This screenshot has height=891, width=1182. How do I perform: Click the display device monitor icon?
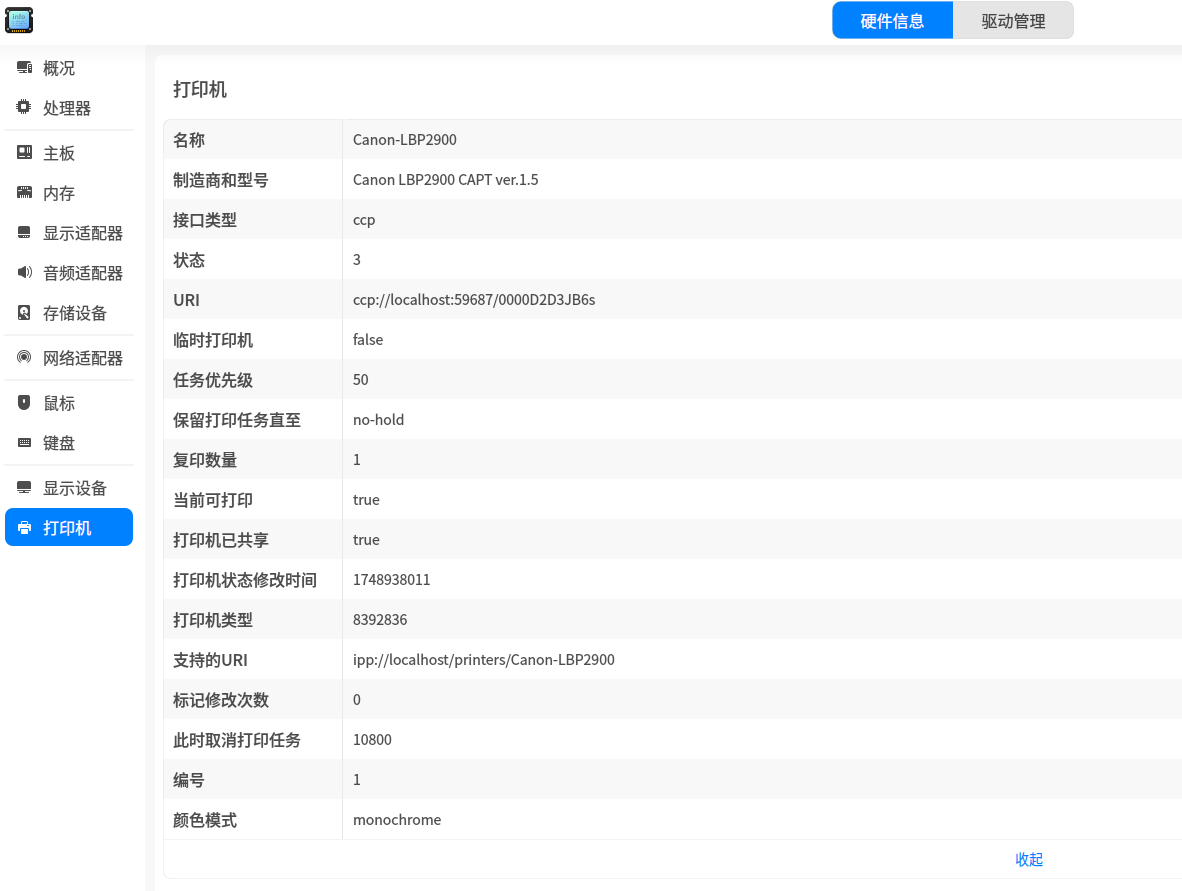24,488
